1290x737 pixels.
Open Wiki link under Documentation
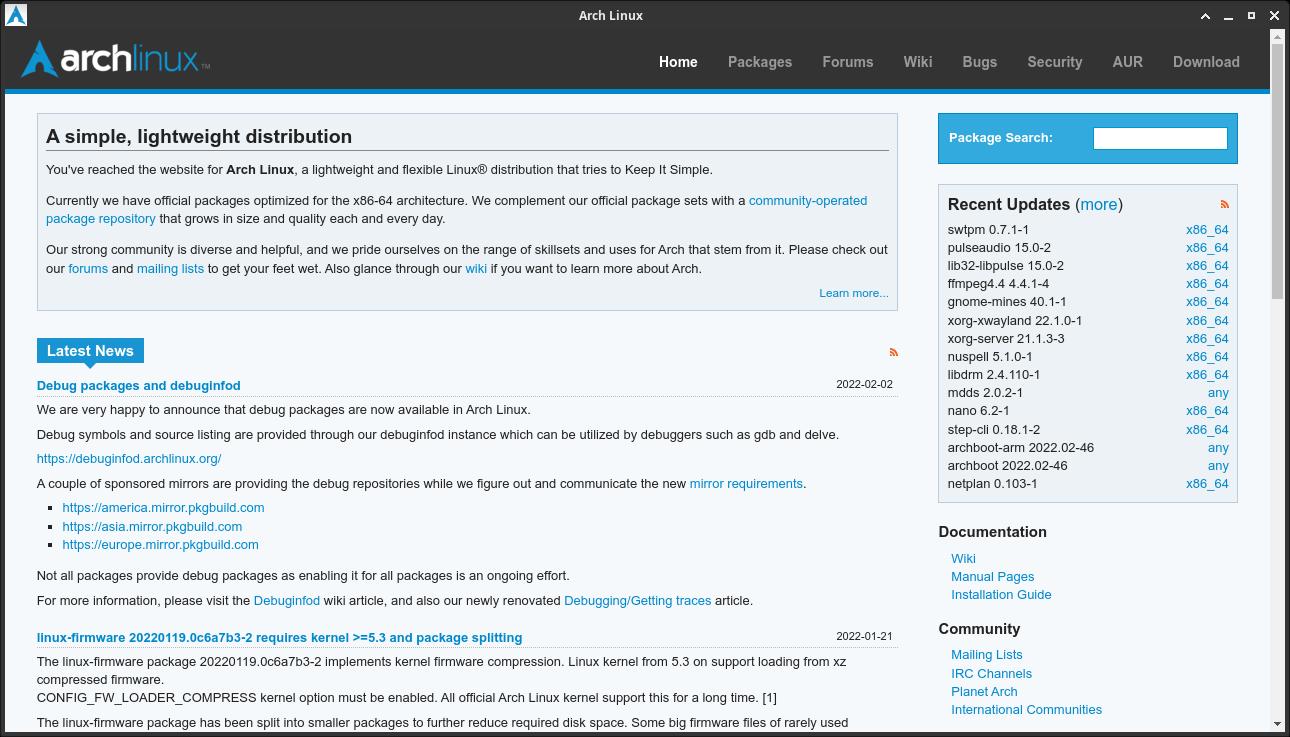tap(963, 558)
